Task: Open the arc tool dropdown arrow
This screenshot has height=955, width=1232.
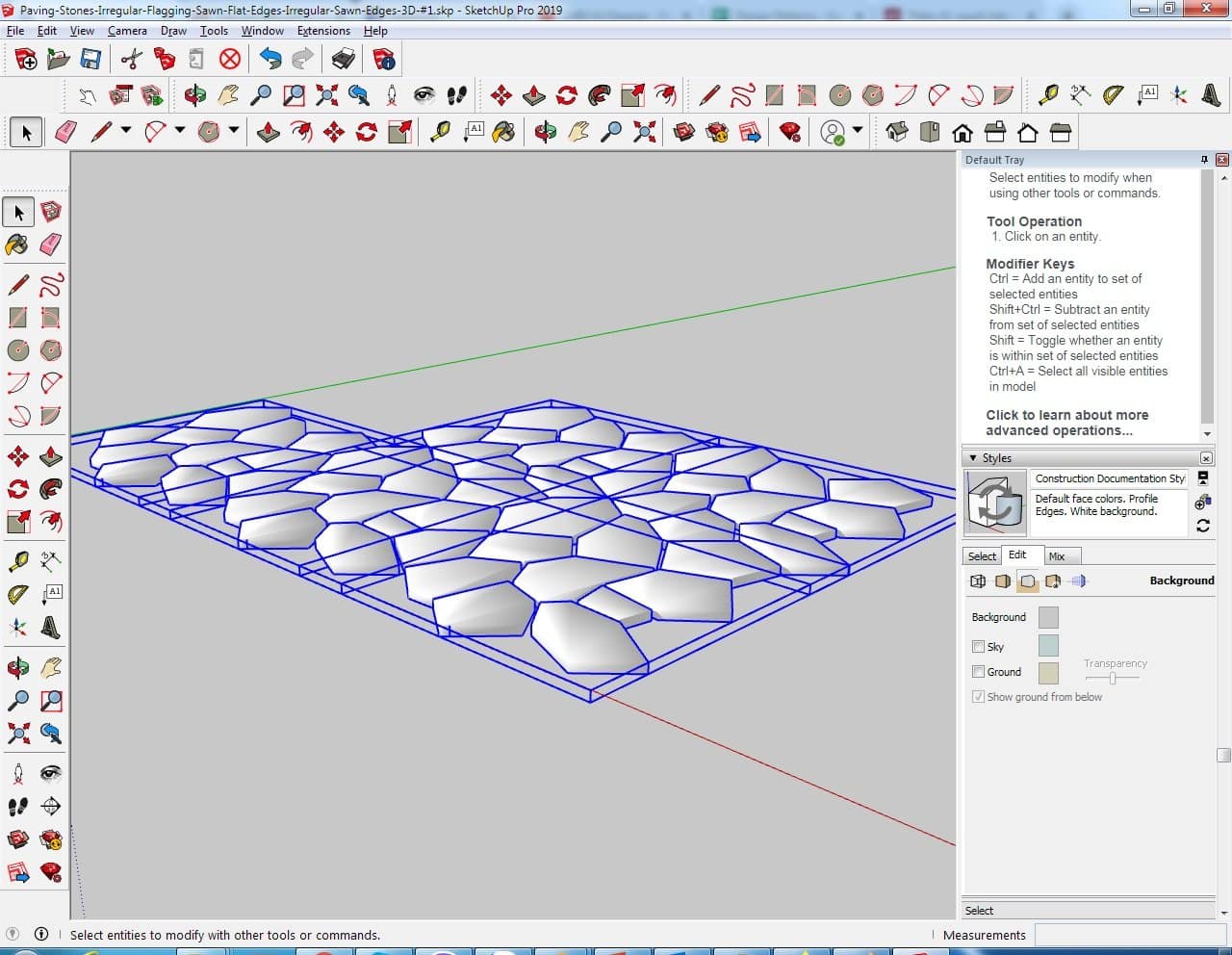Action: click(179, 131)
